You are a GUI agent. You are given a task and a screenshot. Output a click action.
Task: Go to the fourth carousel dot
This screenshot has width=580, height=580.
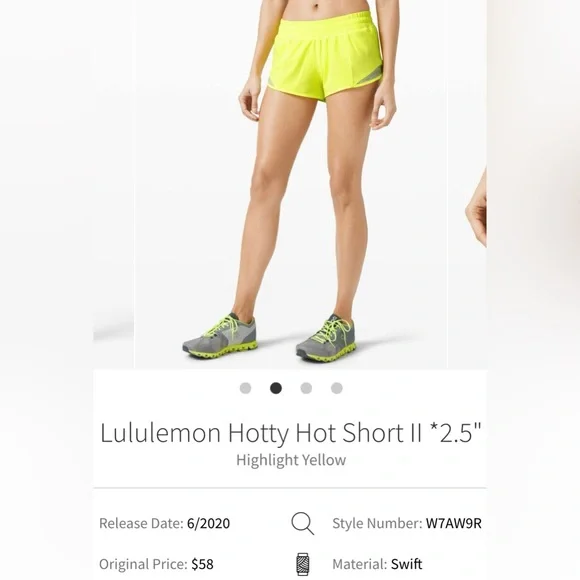tap(337, 388)
